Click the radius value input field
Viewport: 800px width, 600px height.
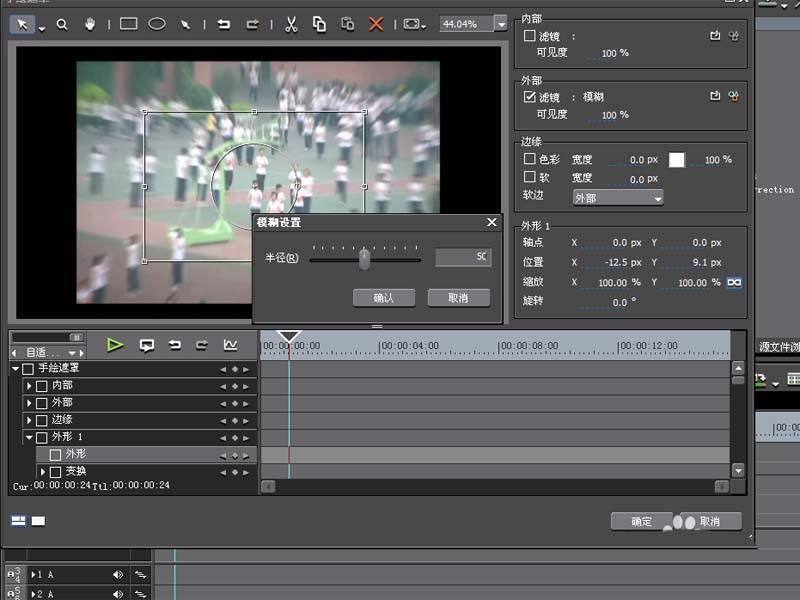[463, 257]
